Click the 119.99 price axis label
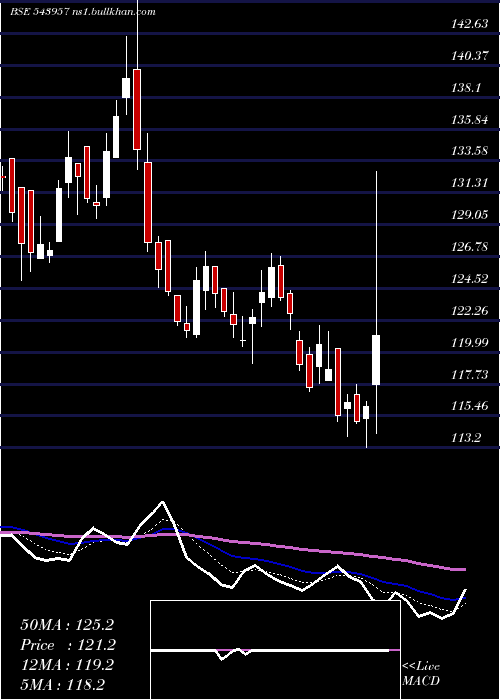The width and height of the screenshot is (500, 700). (x=470, y=342)
